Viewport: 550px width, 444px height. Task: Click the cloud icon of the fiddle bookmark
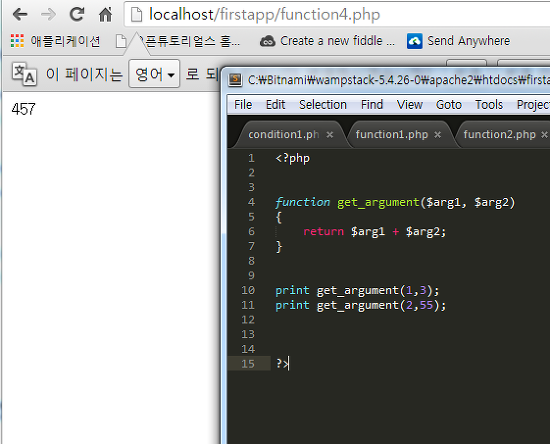click(267, 41)
